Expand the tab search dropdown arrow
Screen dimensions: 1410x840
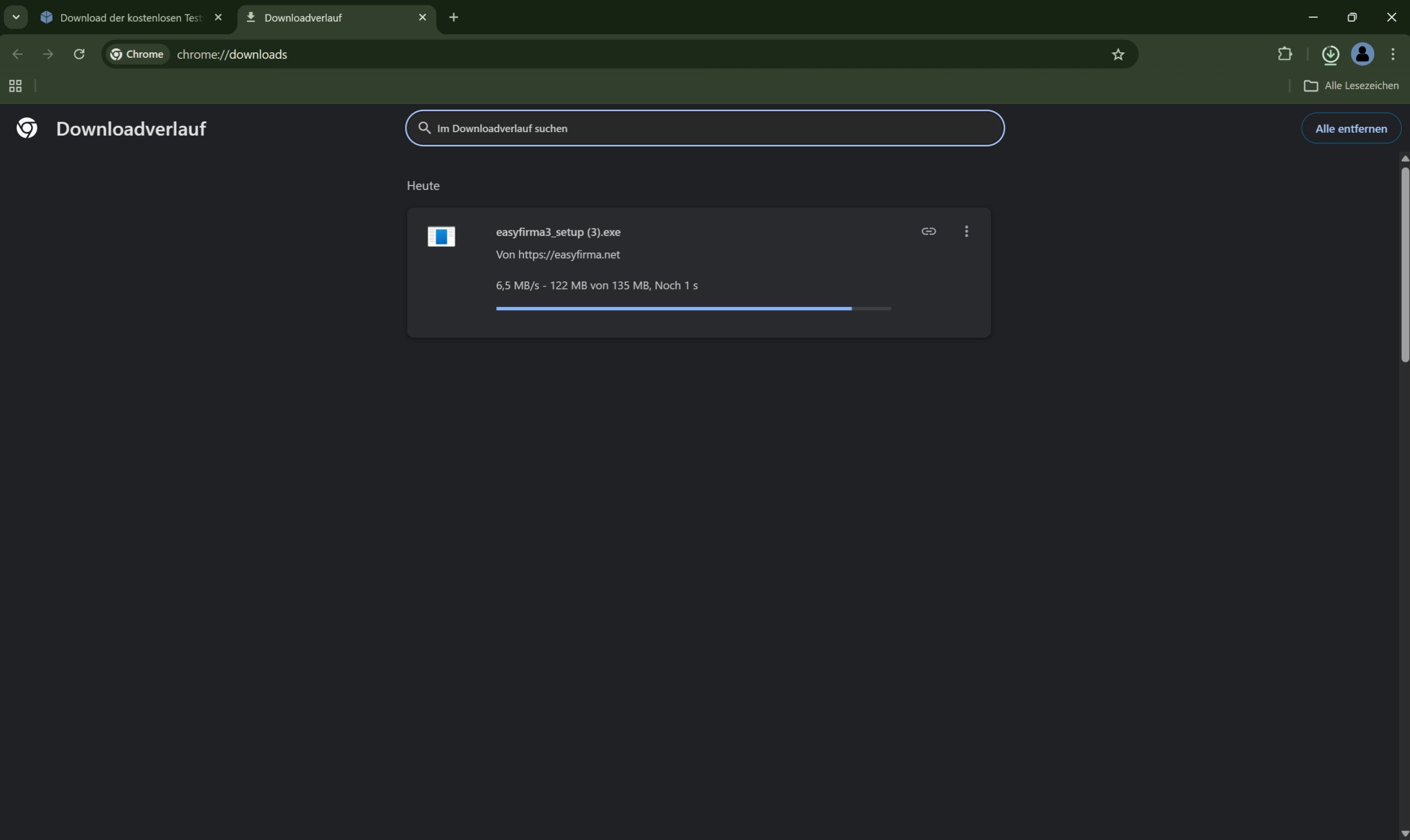pyautogui.click(x=16, y=17)
